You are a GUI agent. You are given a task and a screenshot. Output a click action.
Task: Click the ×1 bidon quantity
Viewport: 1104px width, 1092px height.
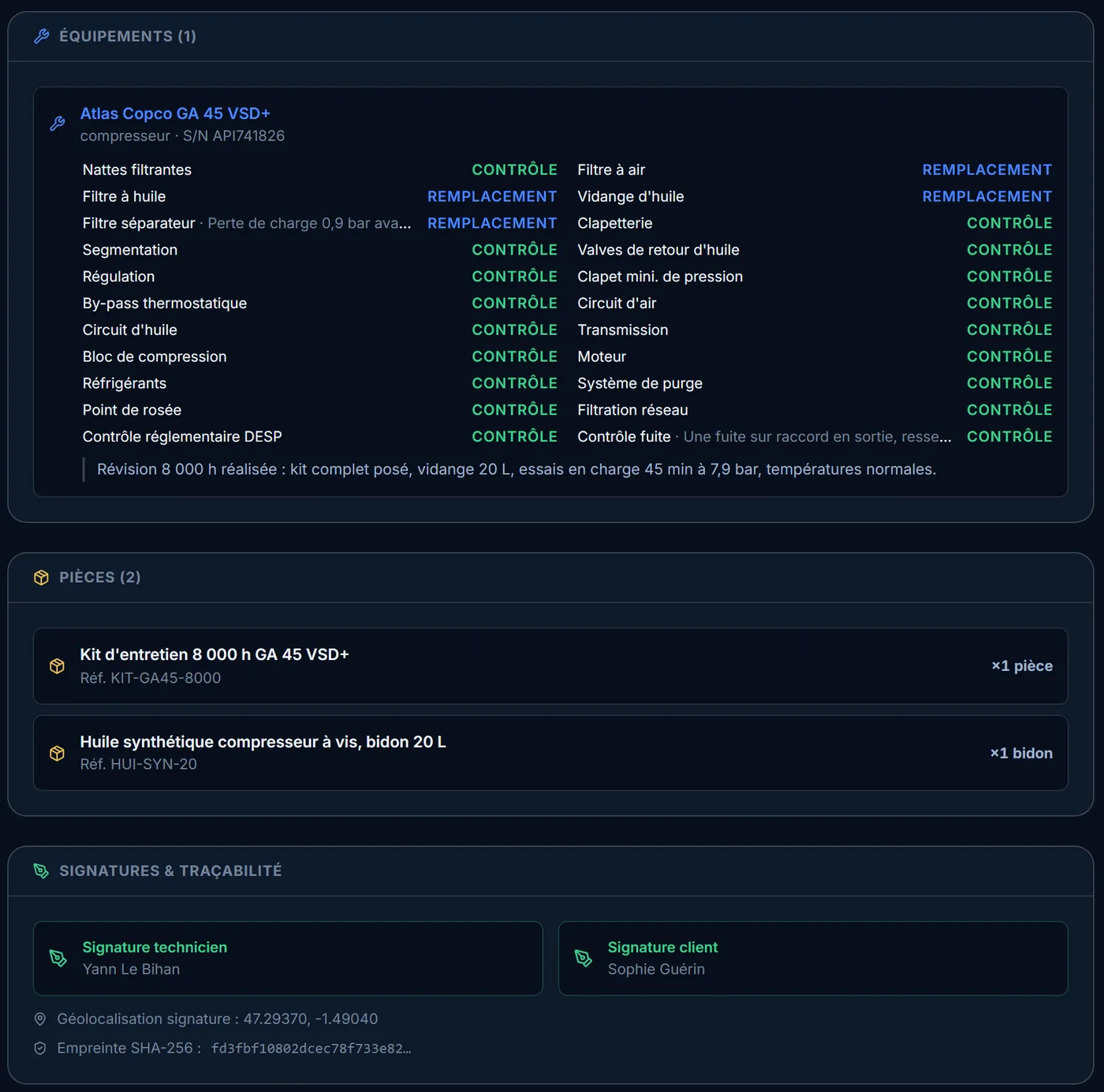(x=1021, y=753)
